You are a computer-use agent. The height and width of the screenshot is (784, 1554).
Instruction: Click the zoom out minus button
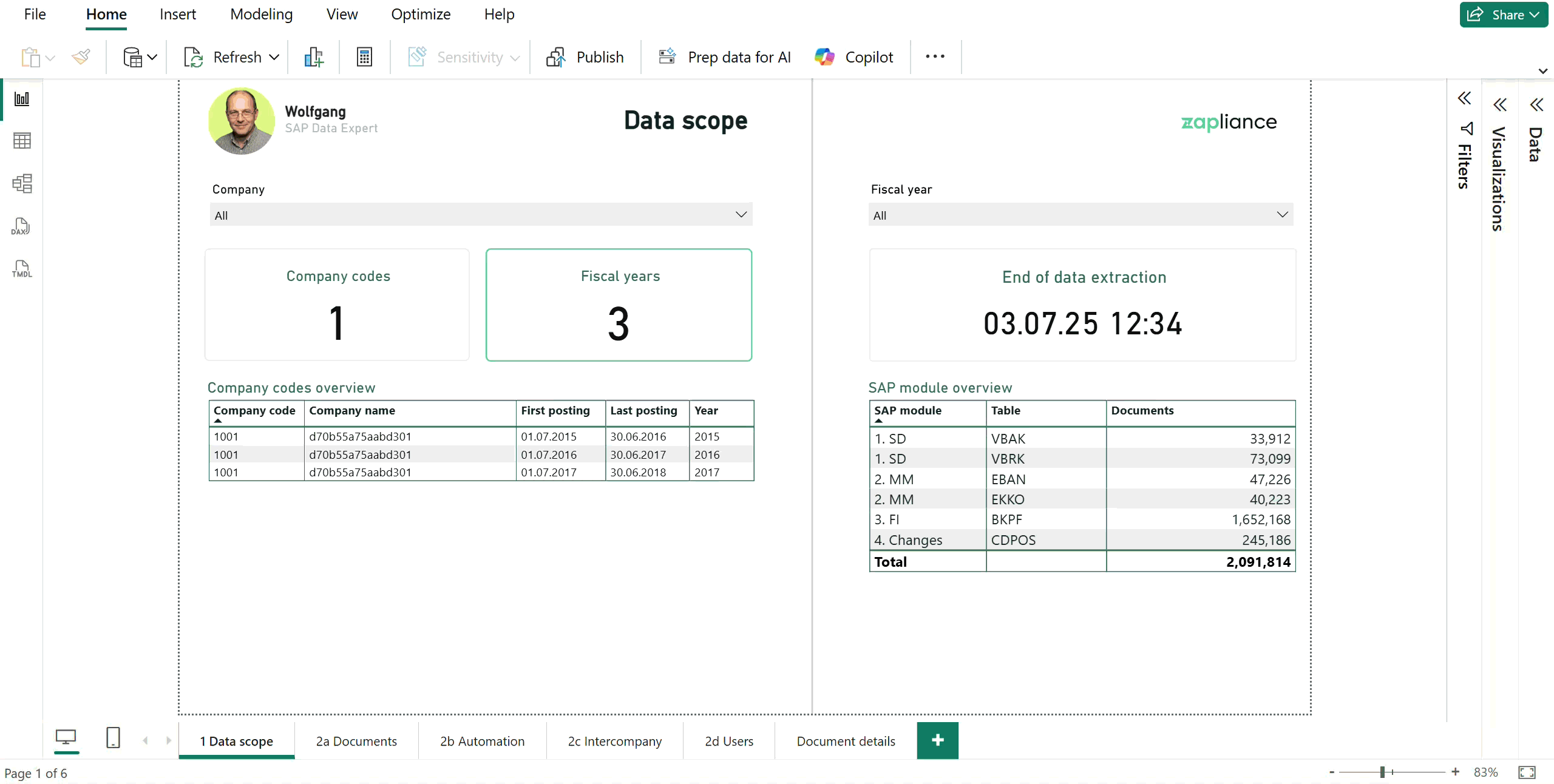click(x=1332, y=772)
